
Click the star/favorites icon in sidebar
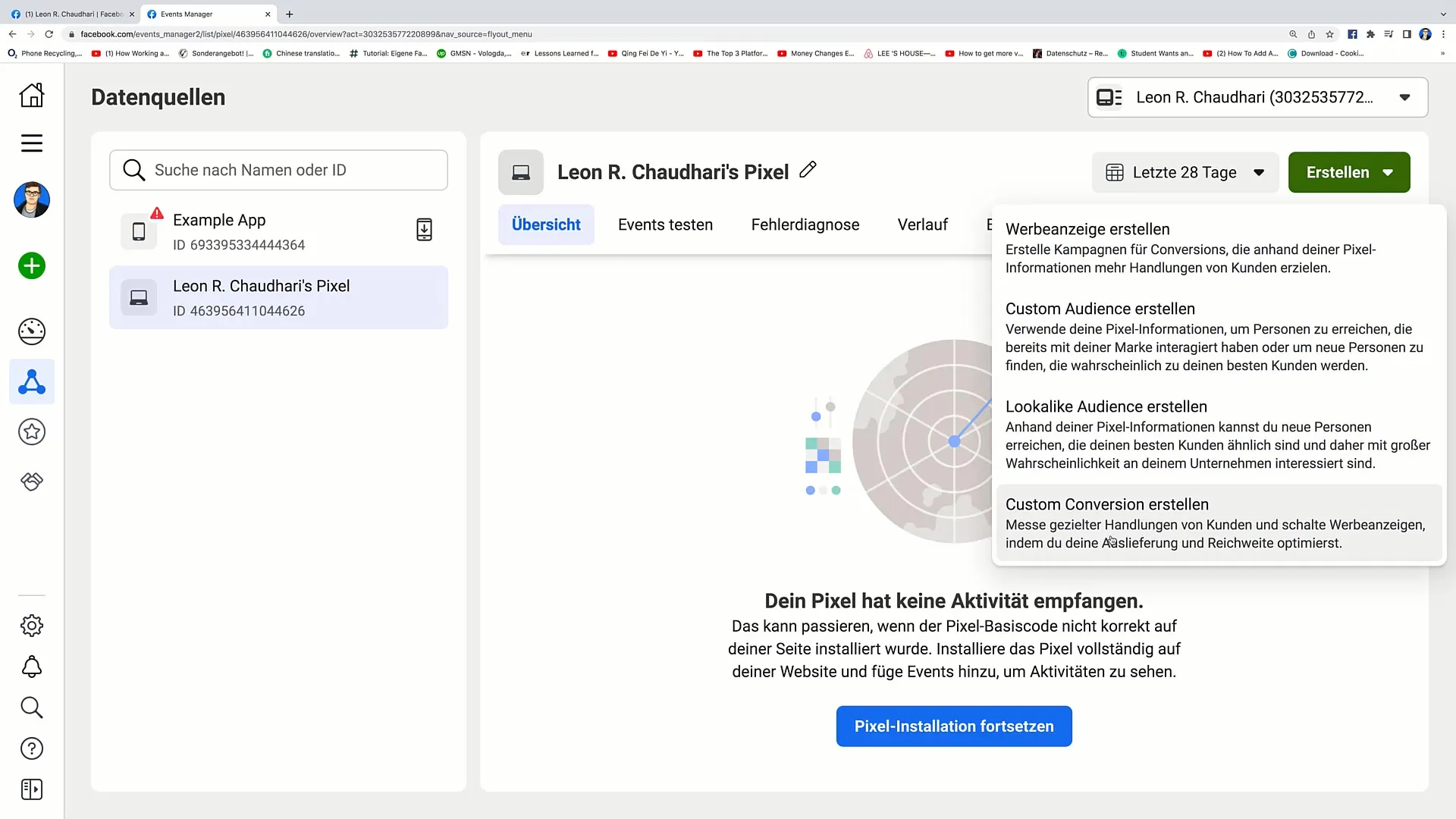31,432
